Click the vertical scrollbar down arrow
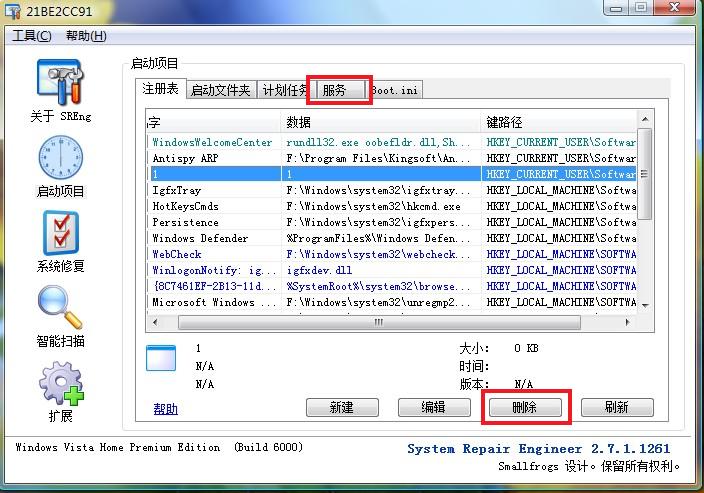704x493 pixels. point(645,305)
